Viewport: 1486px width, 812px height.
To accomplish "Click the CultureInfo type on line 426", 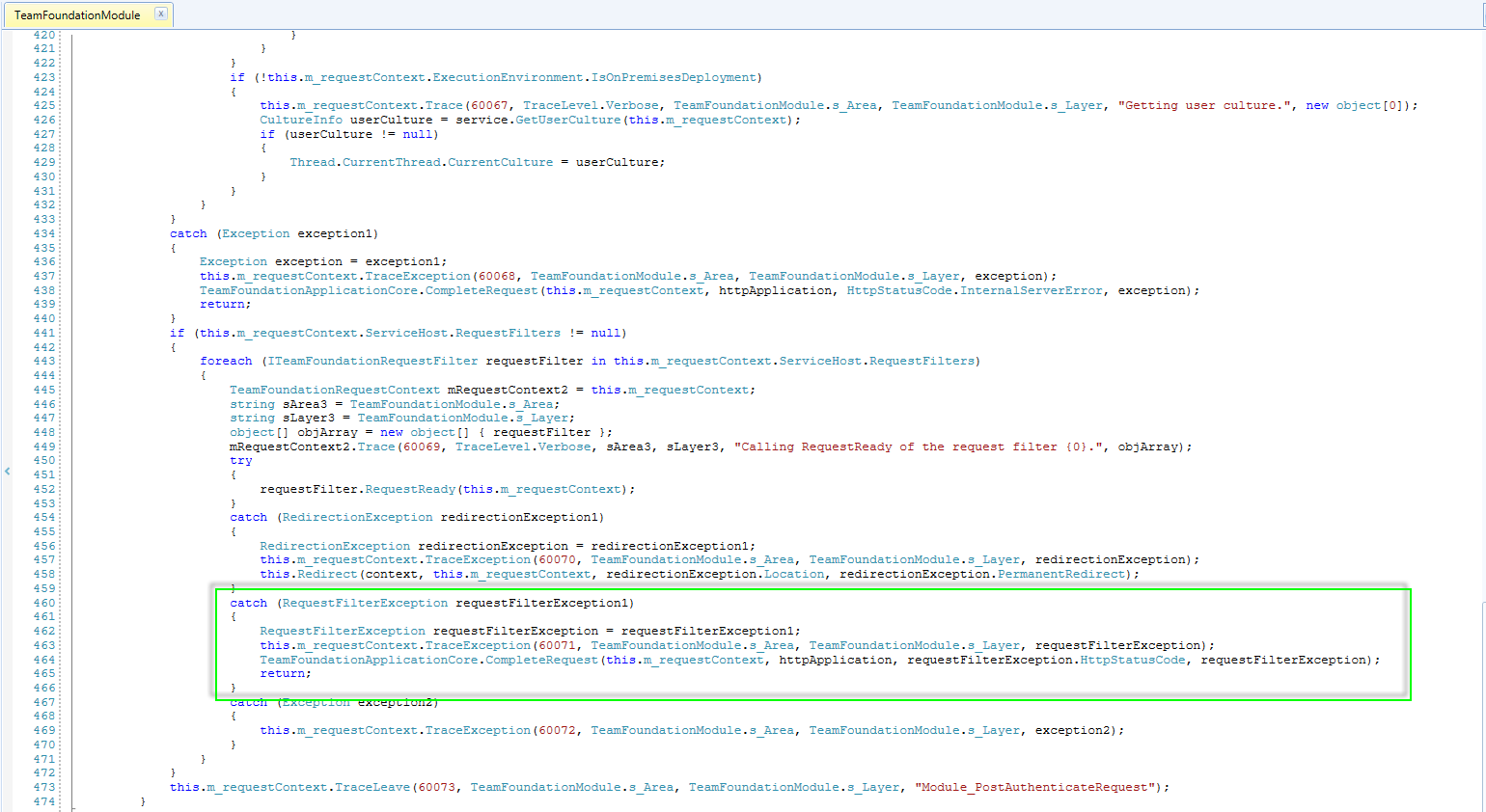I will click(x=300, y=120).
